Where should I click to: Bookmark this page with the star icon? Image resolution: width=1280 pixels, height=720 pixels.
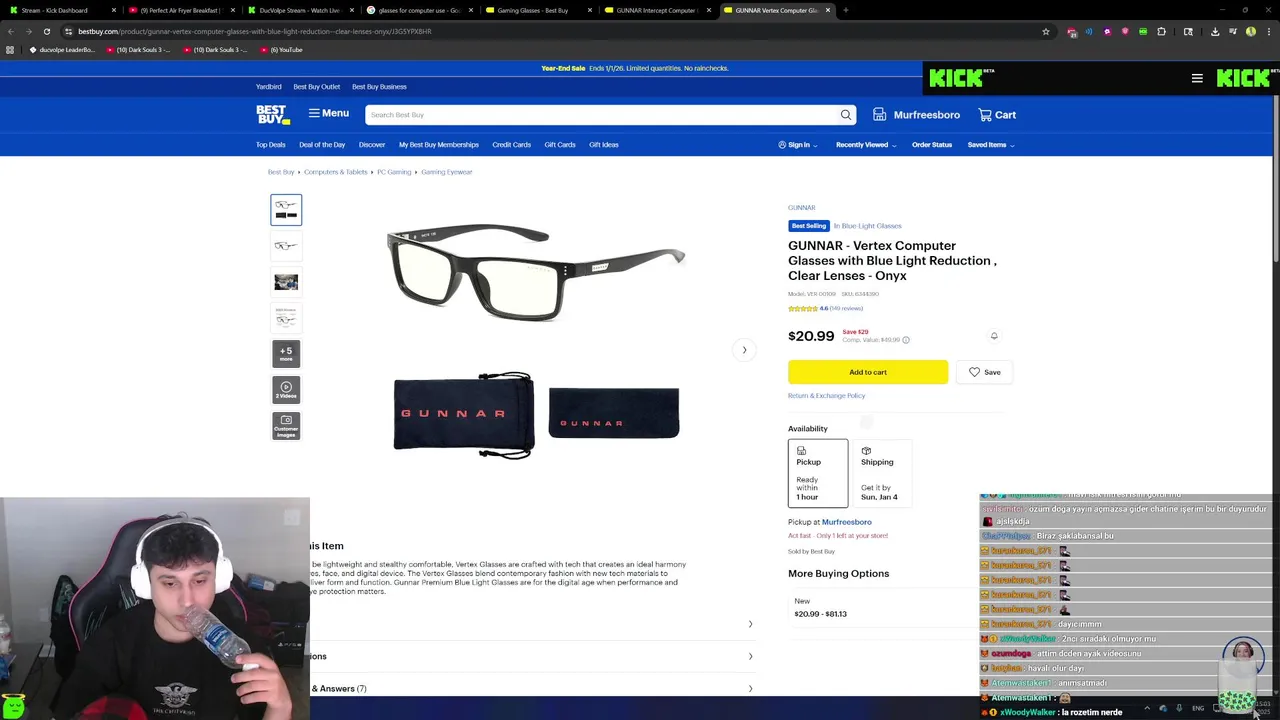(x=1046, y=31)
